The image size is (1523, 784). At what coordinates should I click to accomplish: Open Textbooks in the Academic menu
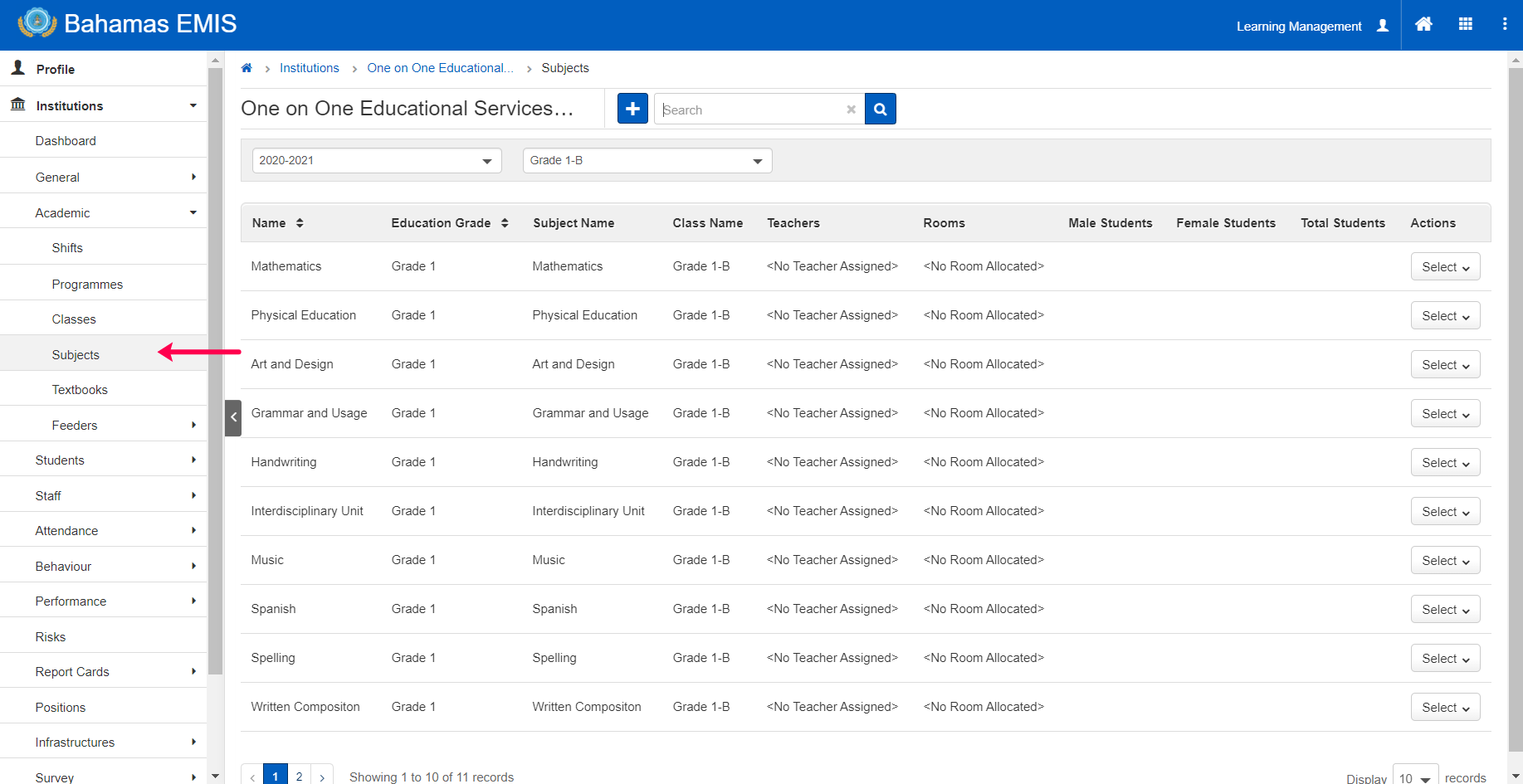point(80,390)
